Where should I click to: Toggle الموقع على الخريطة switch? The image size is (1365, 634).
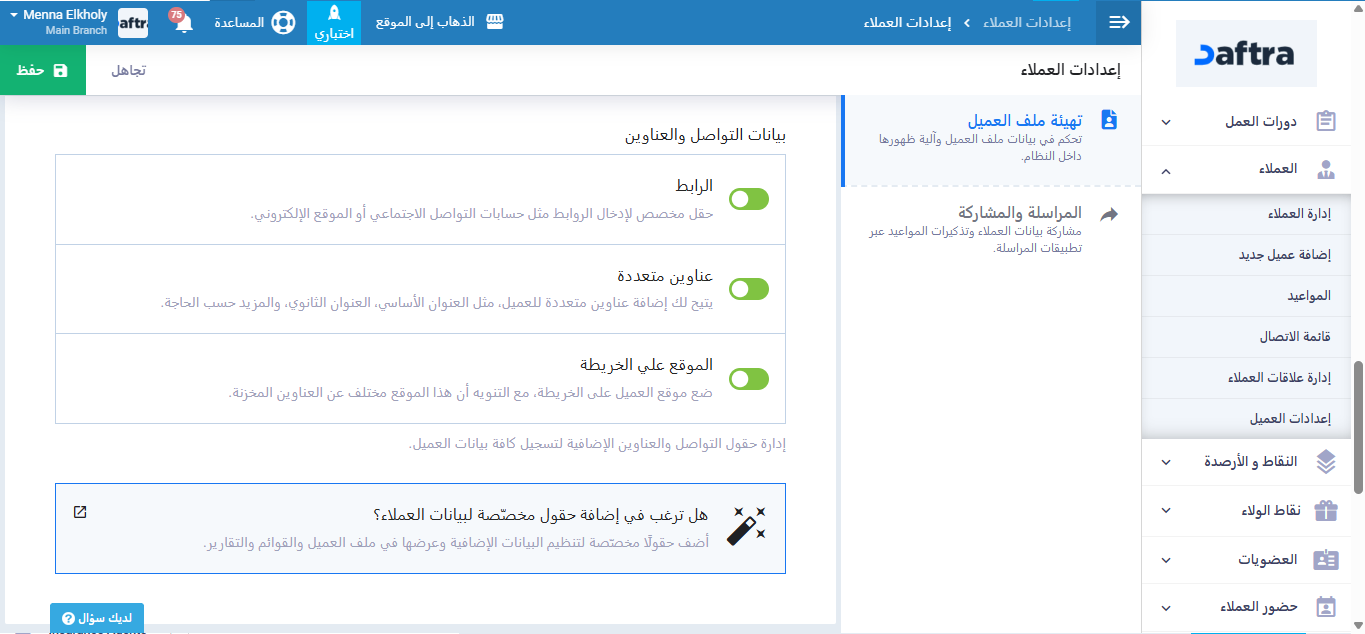(749, 379)
